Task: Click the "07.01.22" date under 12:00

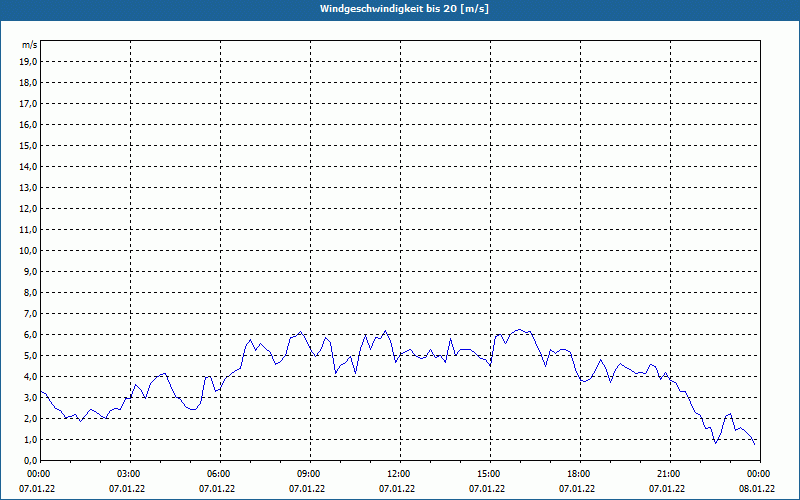Action: click(397, 489)
